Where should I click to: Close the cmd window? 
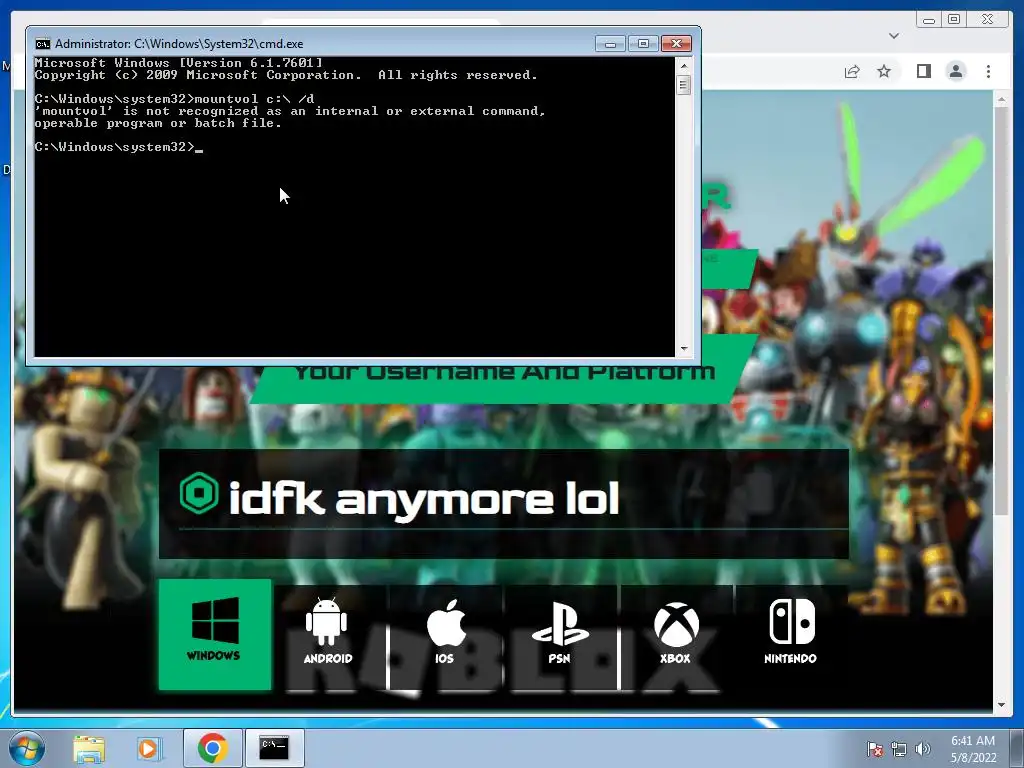coord(676,44)
